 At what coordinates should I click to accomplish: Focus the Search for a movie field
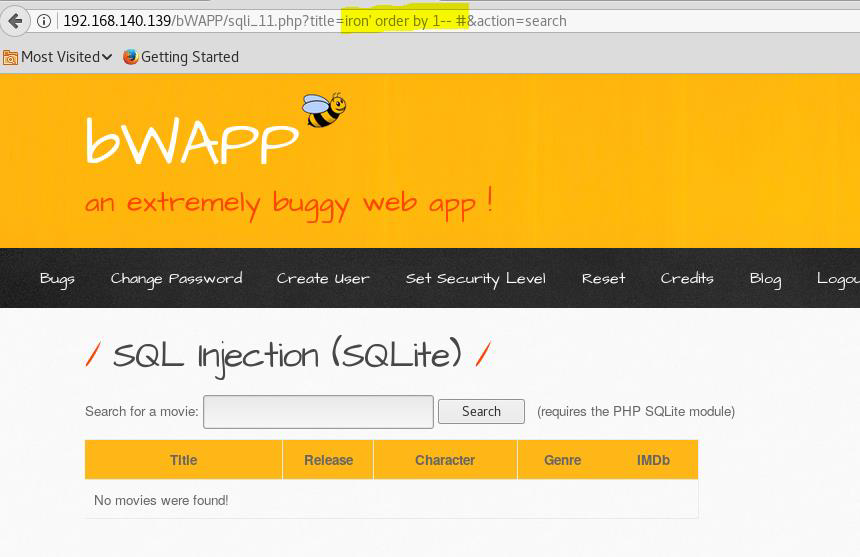pyautogui.click(x=318, y=412)
